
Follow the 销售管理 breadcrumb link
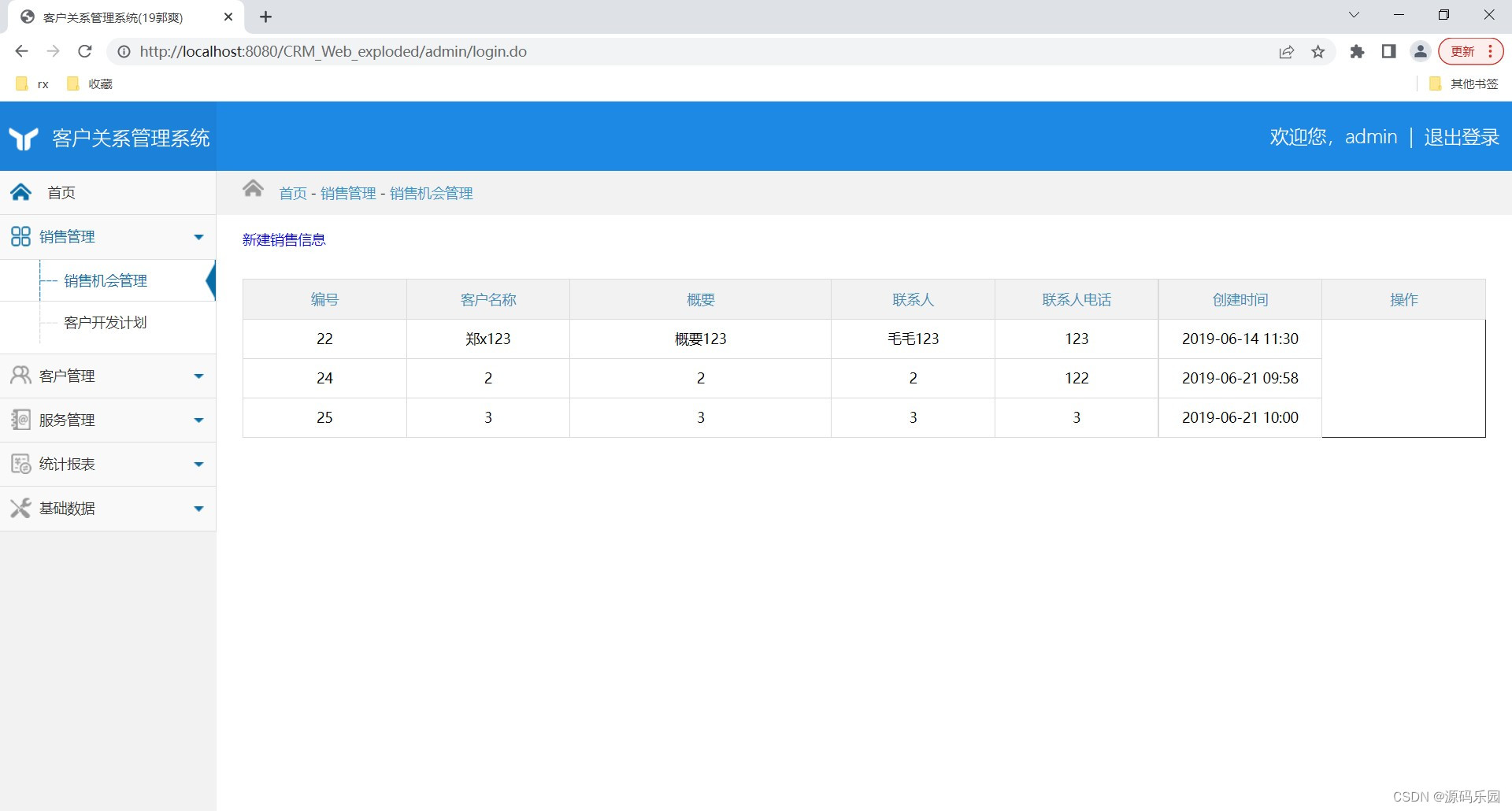tap(347, 193)
